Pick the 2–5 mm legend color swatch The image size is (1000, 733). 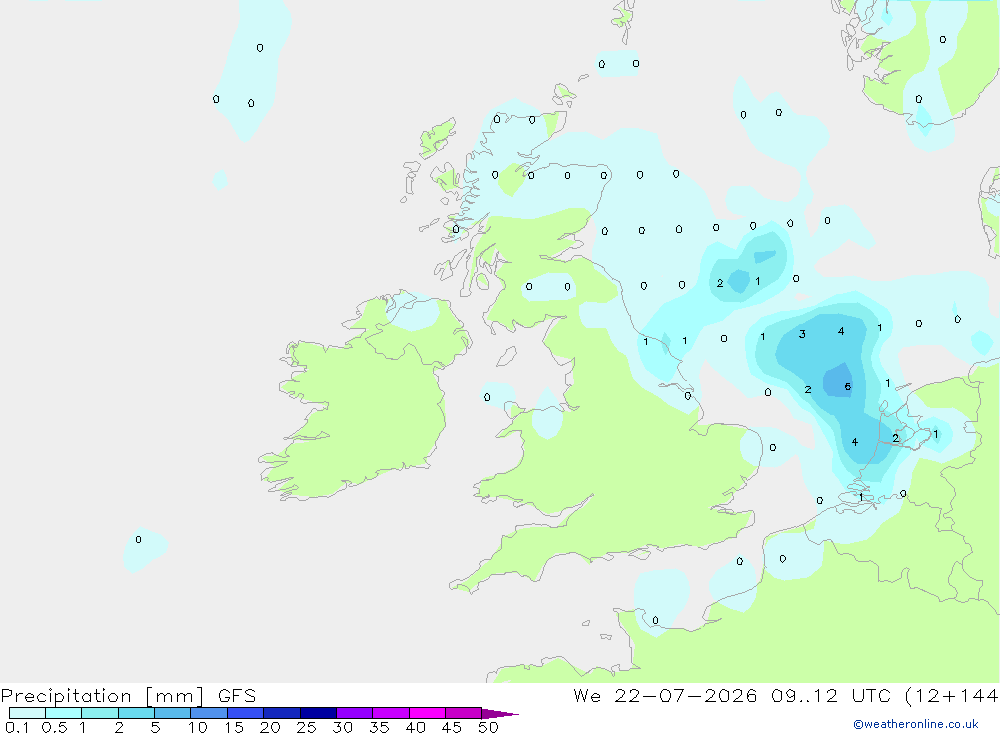point(136,713)
